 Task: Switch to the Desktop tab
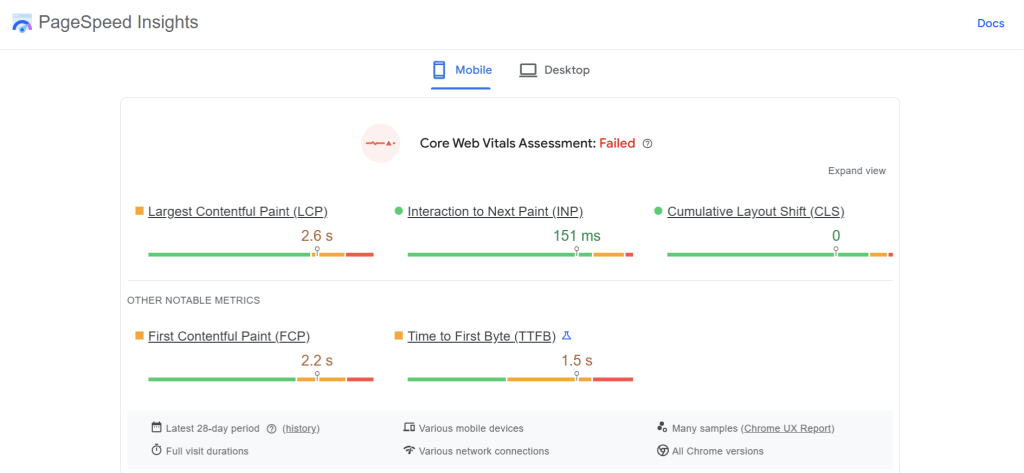pos(554,70)
